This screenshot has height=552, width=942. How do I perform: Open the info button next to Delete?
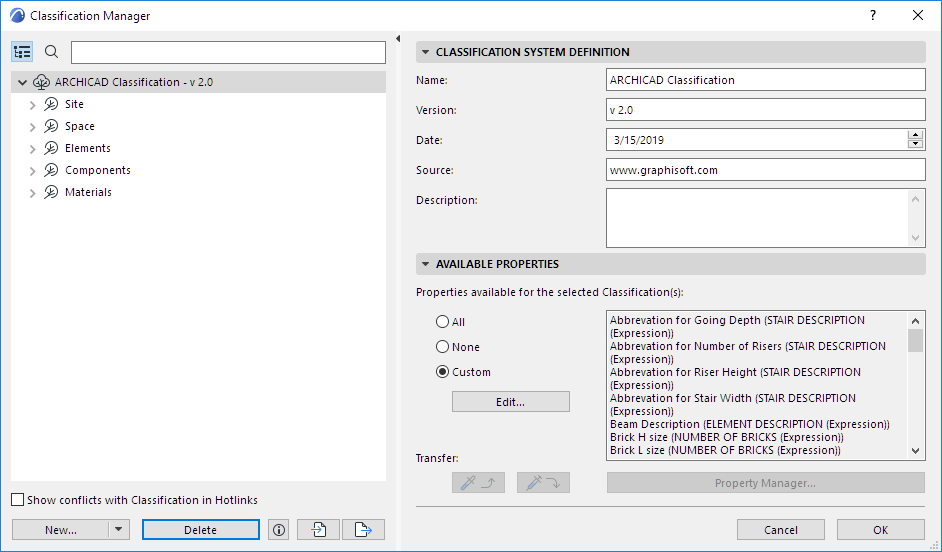(x=279, y=530)
